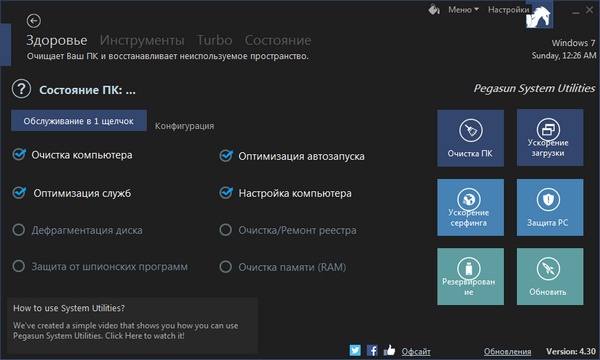Open the Очистка ПК tile
This screenshot has height=360, width=600.
(470, 138)
